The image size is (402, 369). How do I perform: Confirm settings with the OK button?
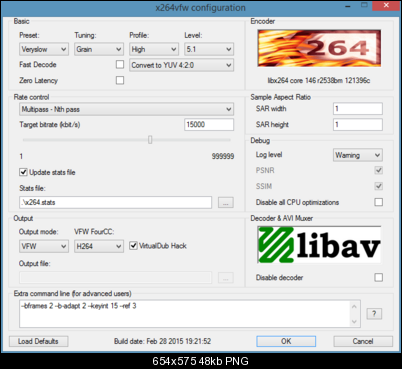(x=286, y=341)
